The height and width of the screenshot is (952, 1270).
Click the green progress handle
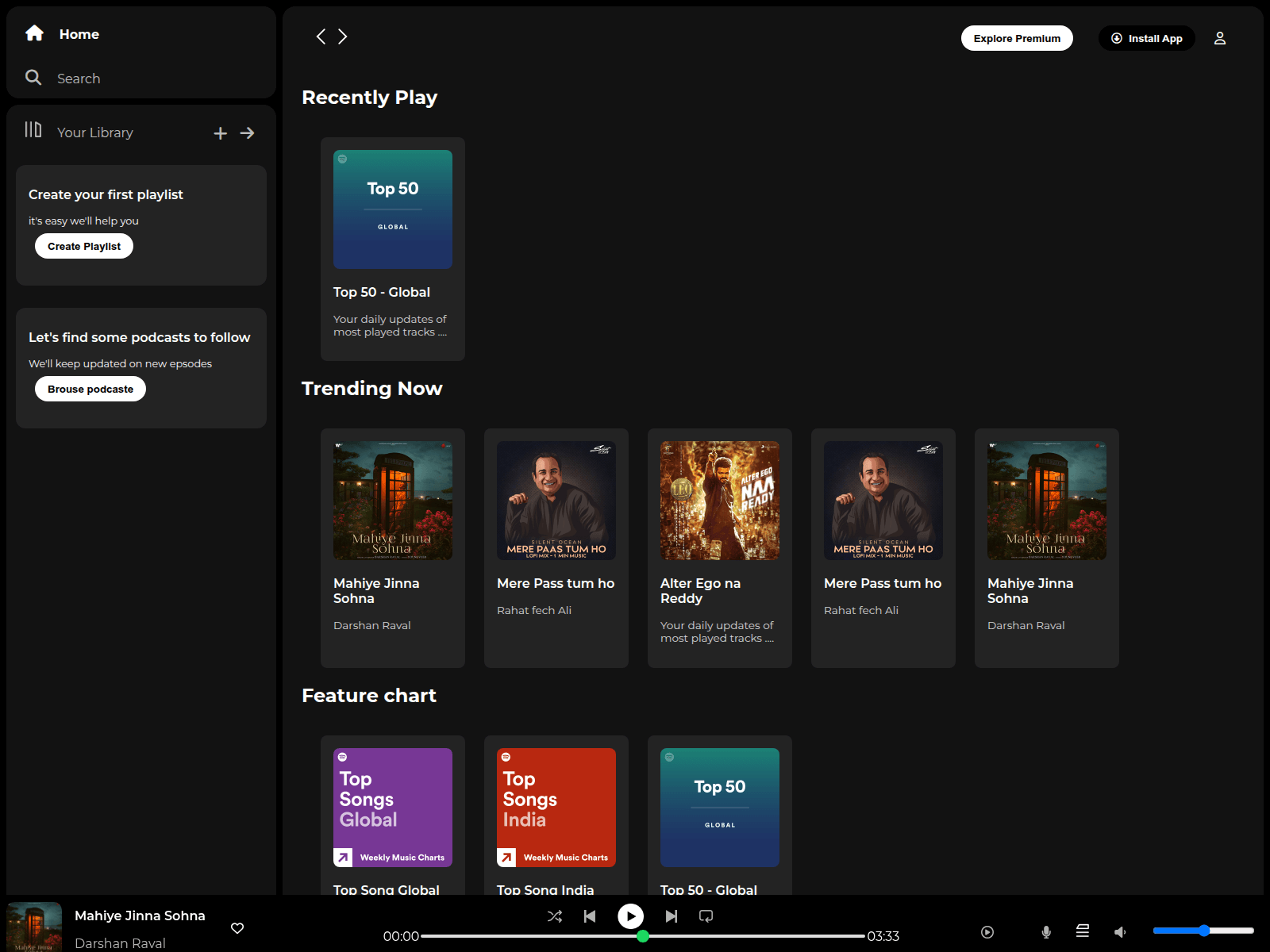643,936
